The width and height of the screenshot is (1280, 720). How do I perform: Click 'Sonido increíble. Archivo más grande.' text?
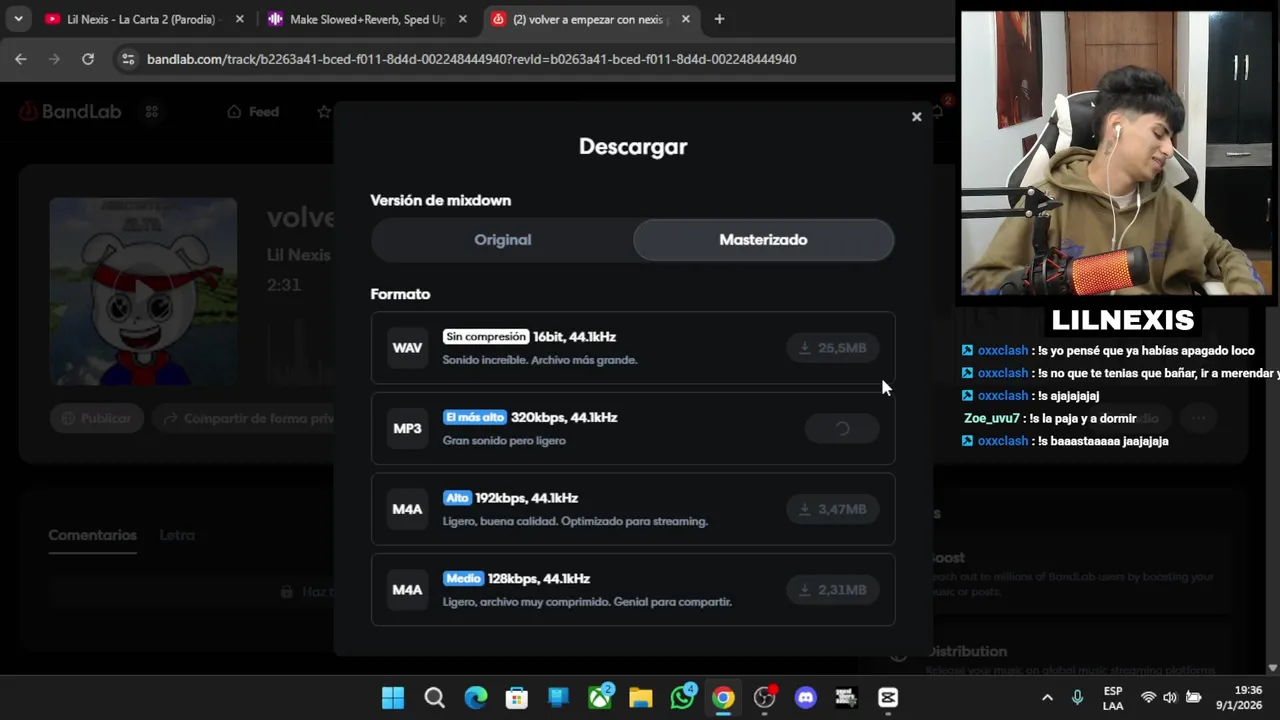pyautogui.click(x=540, y=360)
